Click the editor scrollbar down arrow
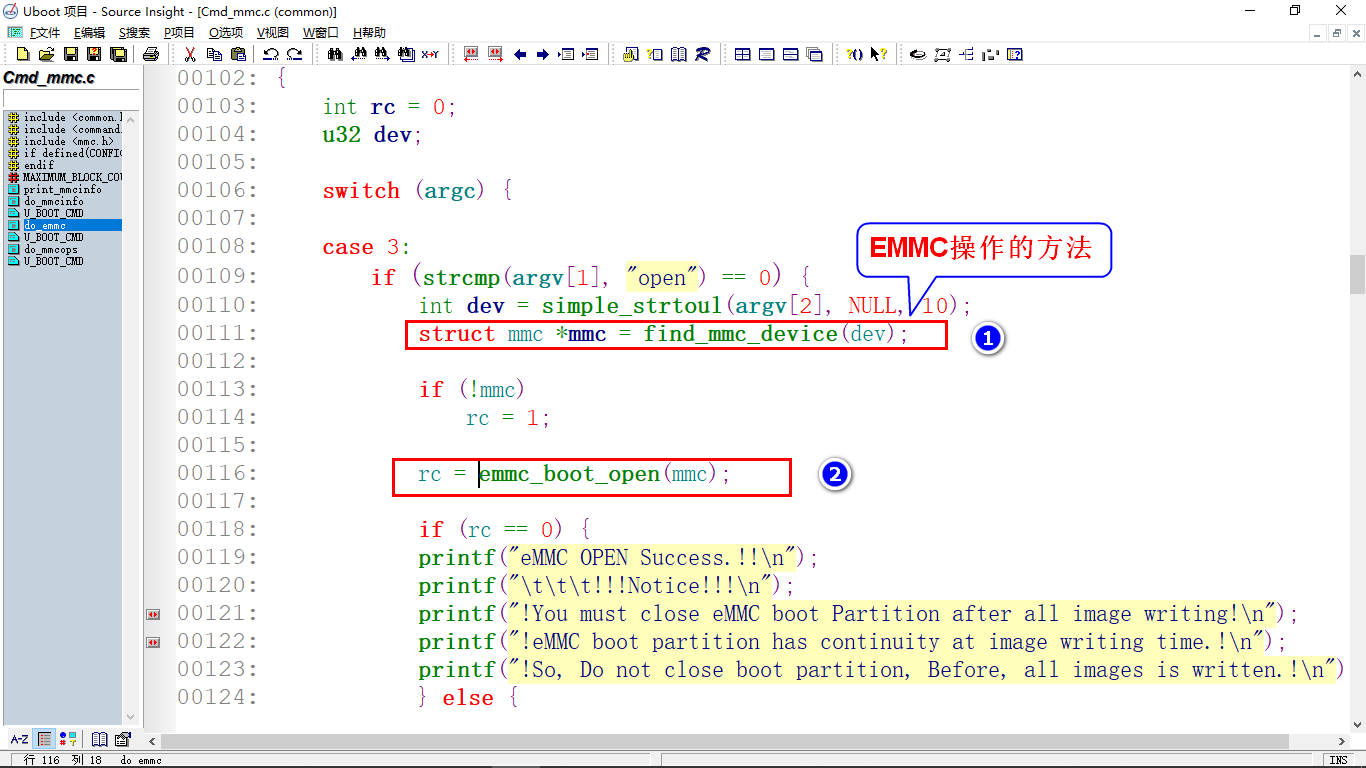1366x768 pixels. [1357, 723]
